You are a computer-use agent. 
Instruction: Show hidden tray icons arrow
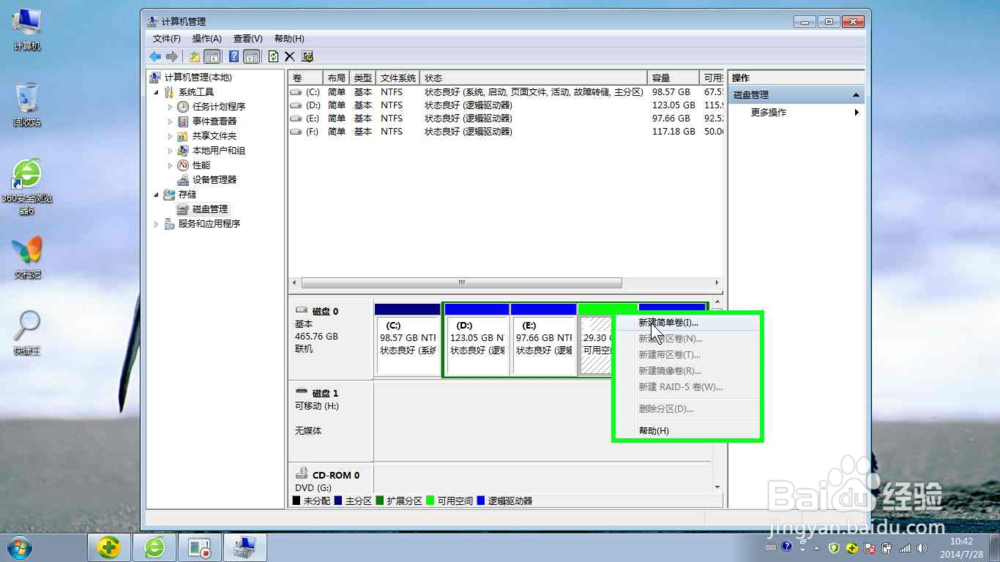(x=816, y=548)
